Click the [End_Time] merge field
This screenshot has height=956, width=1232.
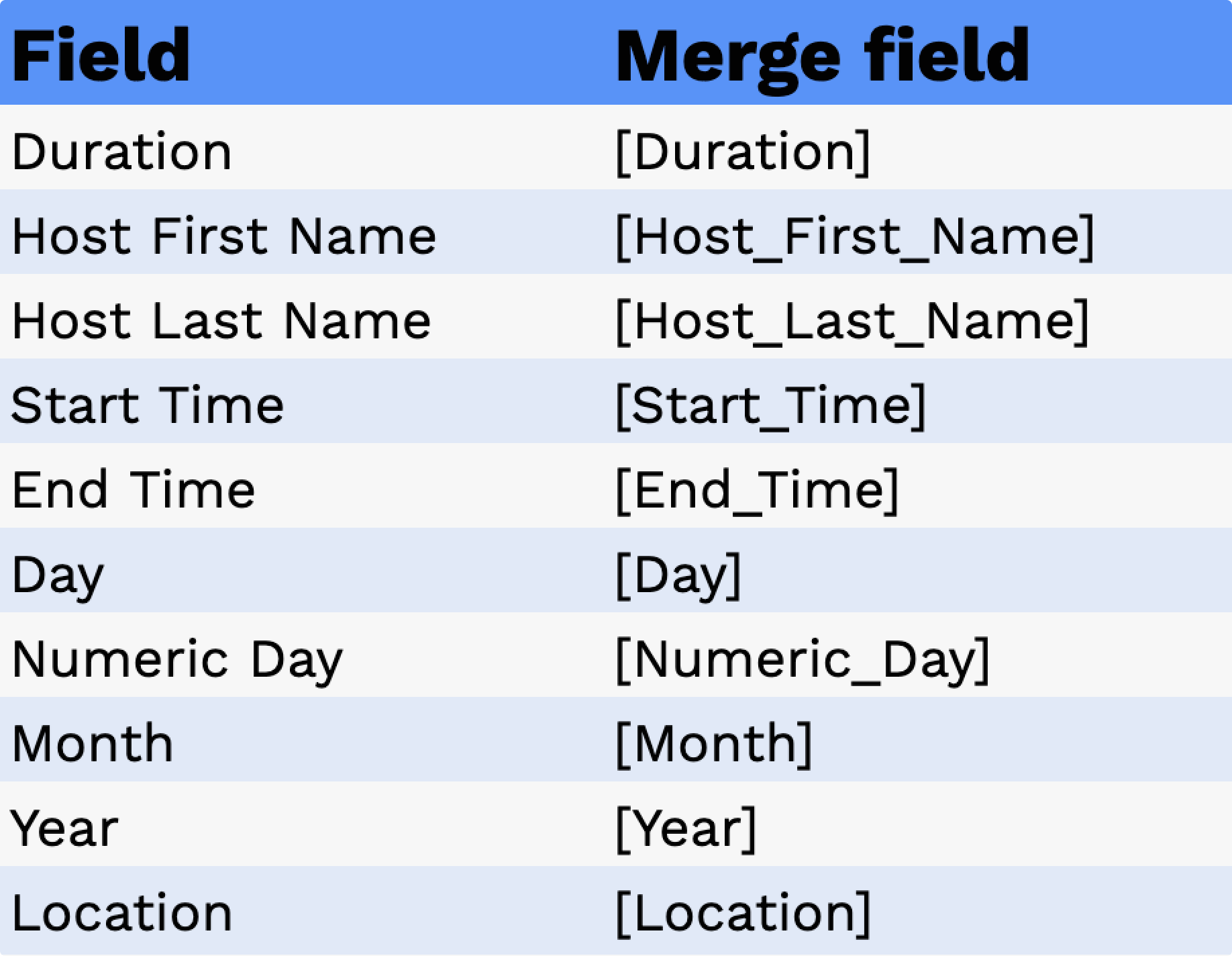point(757,491)
